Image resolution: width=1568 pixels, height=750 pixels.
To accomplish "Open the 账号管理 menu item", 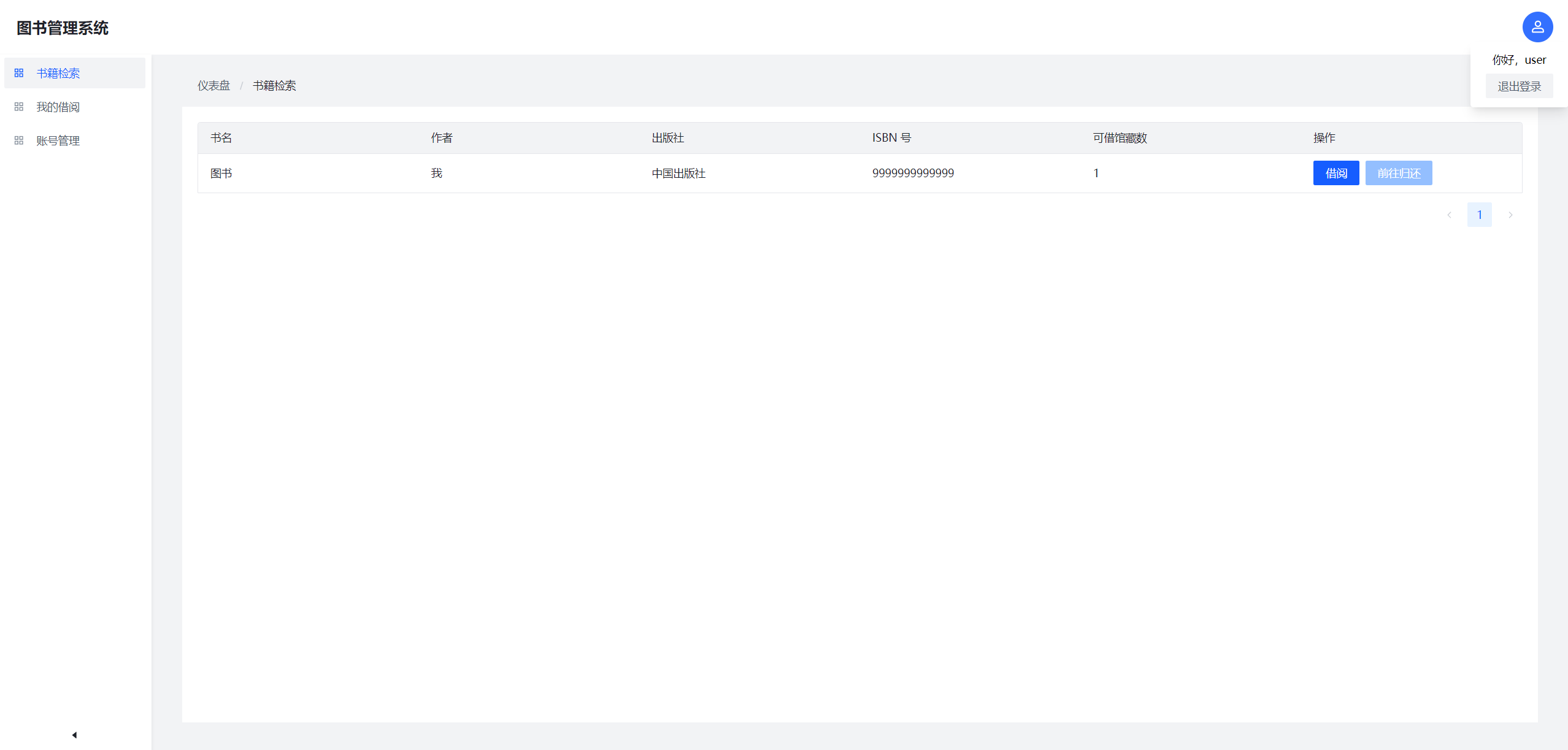I will (x=58, y=140).
